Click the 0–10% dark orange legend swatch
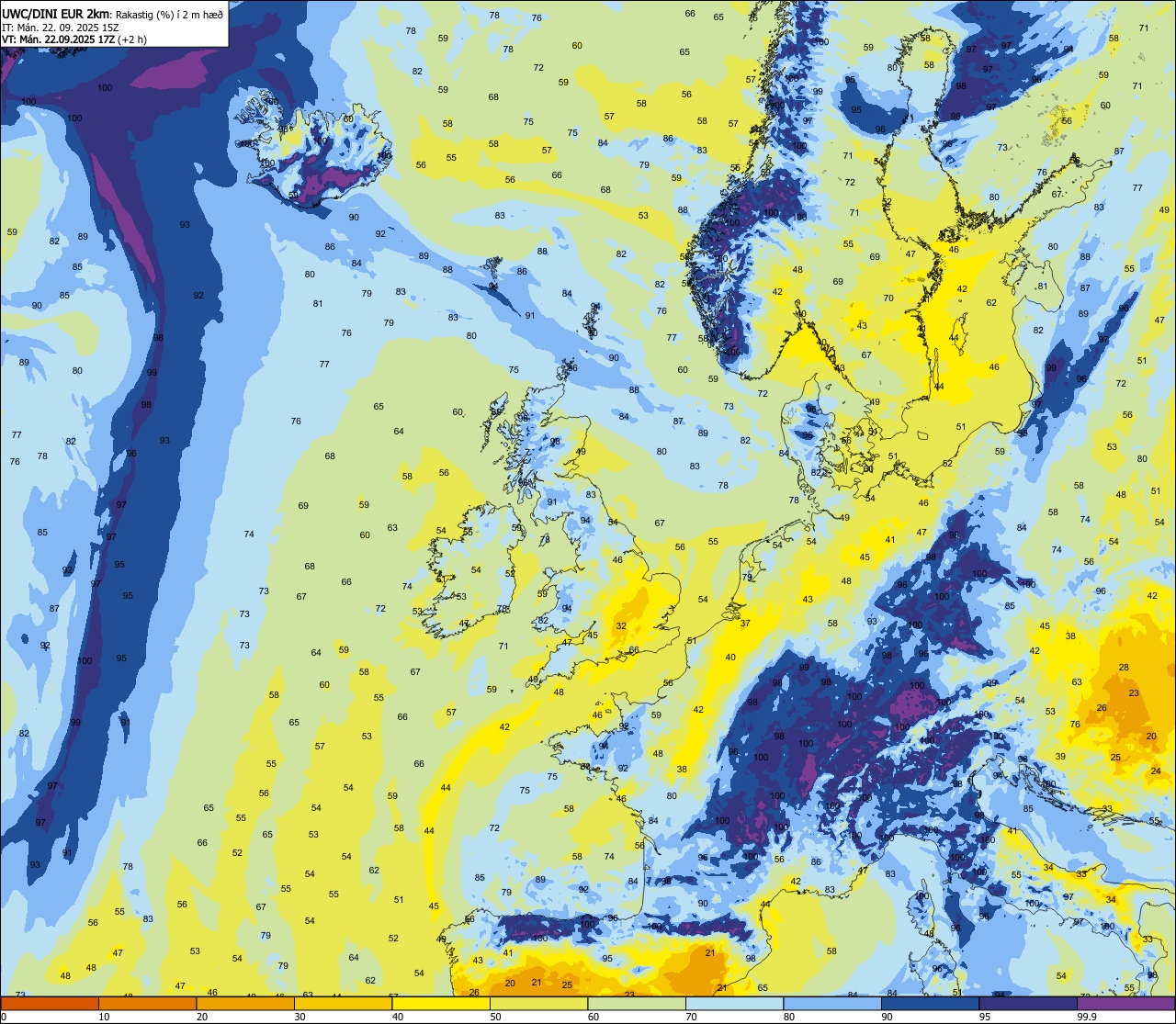 coord(50,1004)
